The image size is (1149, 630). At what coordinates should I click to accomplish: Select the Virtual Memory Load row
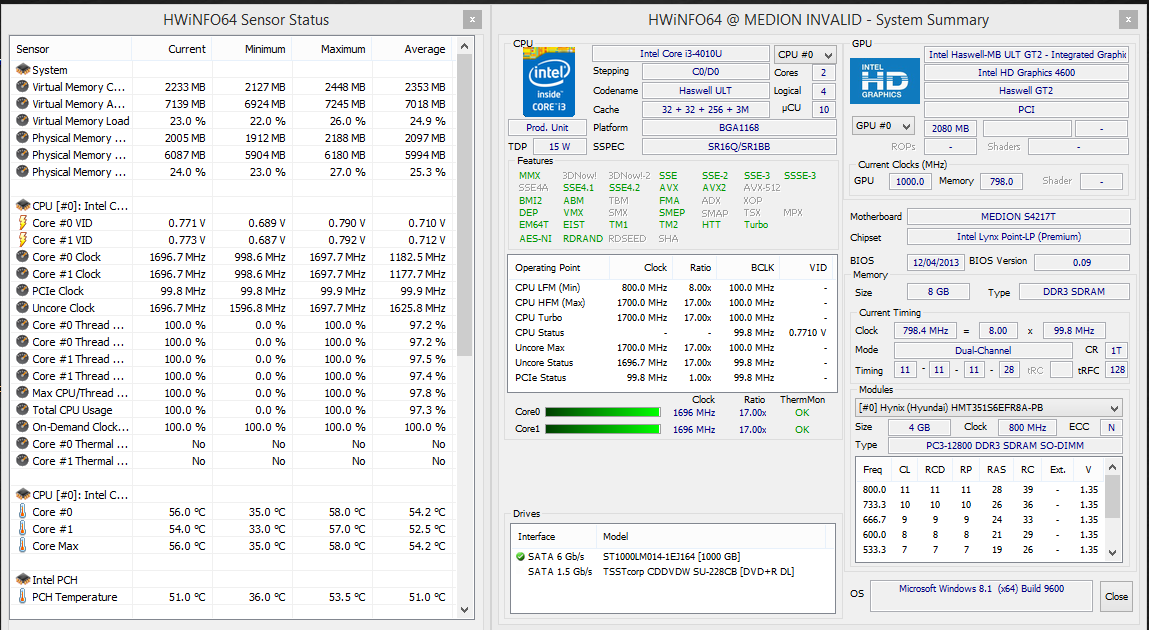[x=232, y=121]
